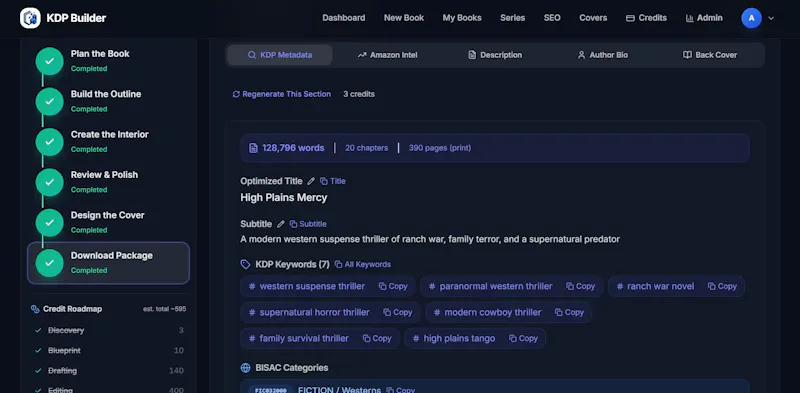
Task: Click the Review & Polish checkmark icon
Action: pos(49,182)
